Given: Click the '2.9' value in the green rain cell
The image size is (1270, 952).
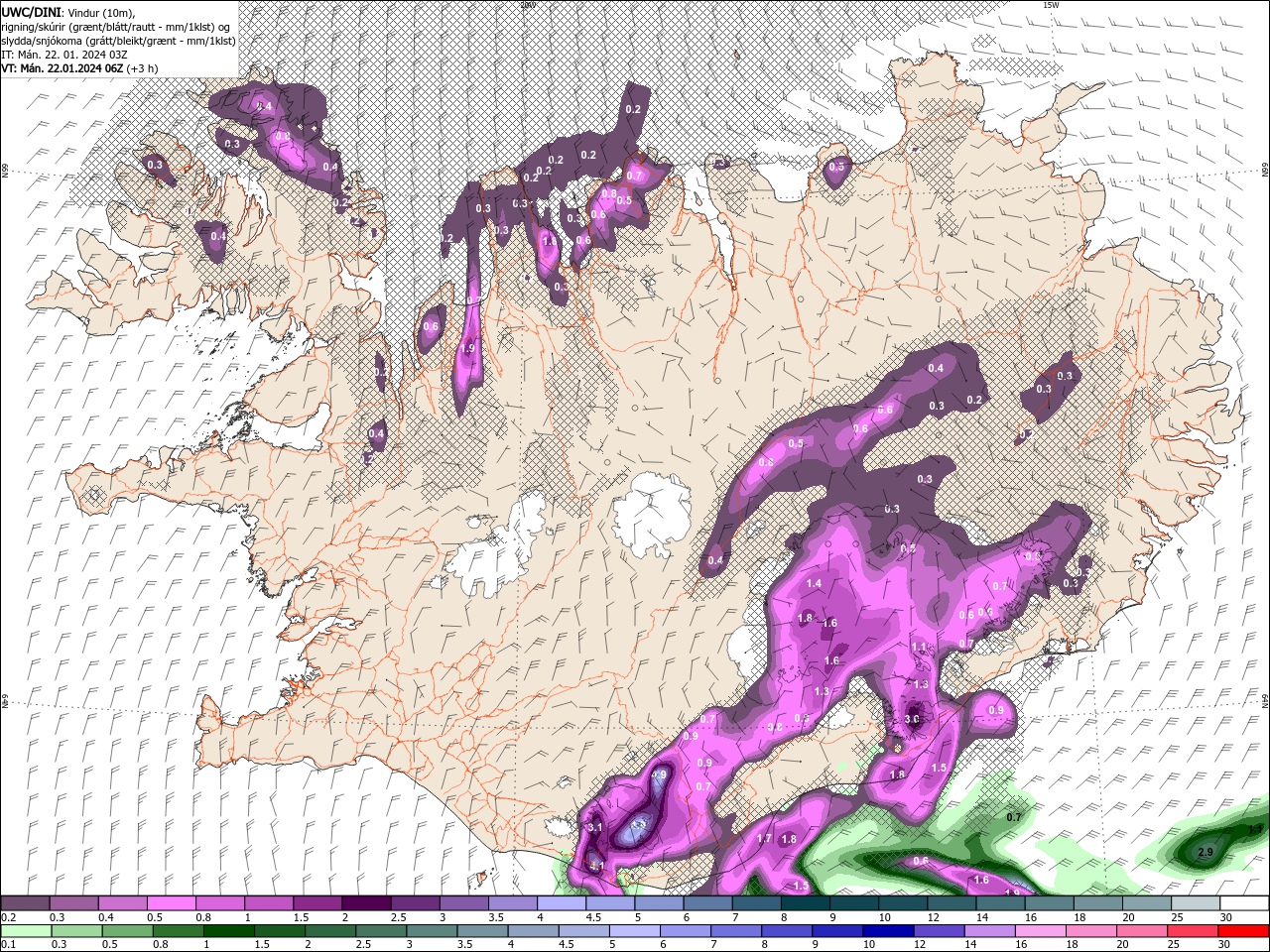Looking at the screenshot, I should (1206, 852).
